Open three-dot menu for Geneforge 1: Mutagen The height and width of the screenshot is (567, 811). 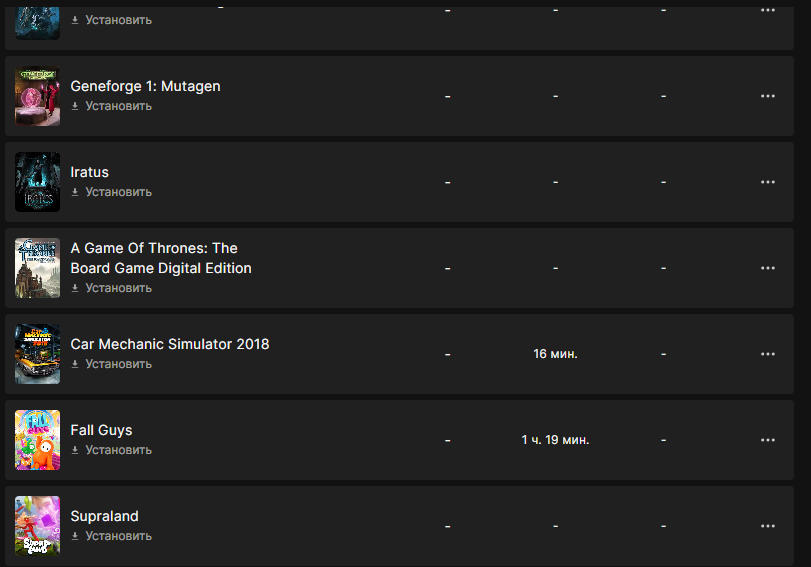768,96
